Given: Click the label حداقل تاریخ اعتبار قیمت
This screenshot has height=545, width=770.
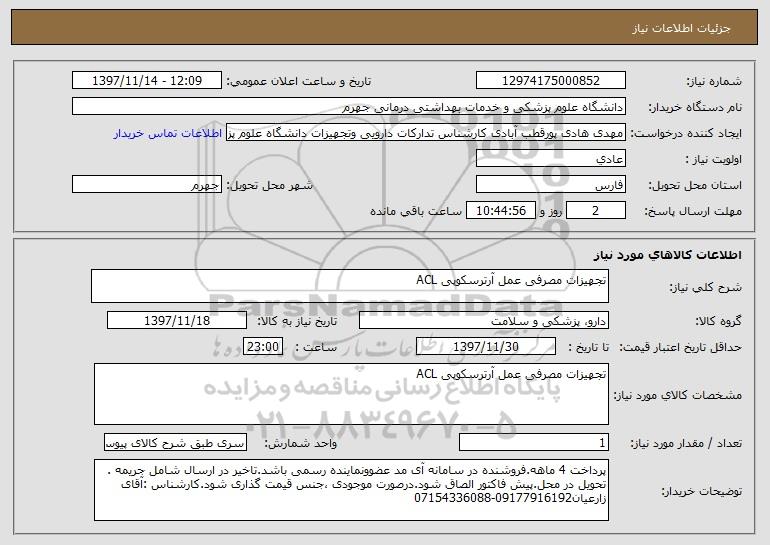Looking at the screenshot, I should click(x=681, y=348).
